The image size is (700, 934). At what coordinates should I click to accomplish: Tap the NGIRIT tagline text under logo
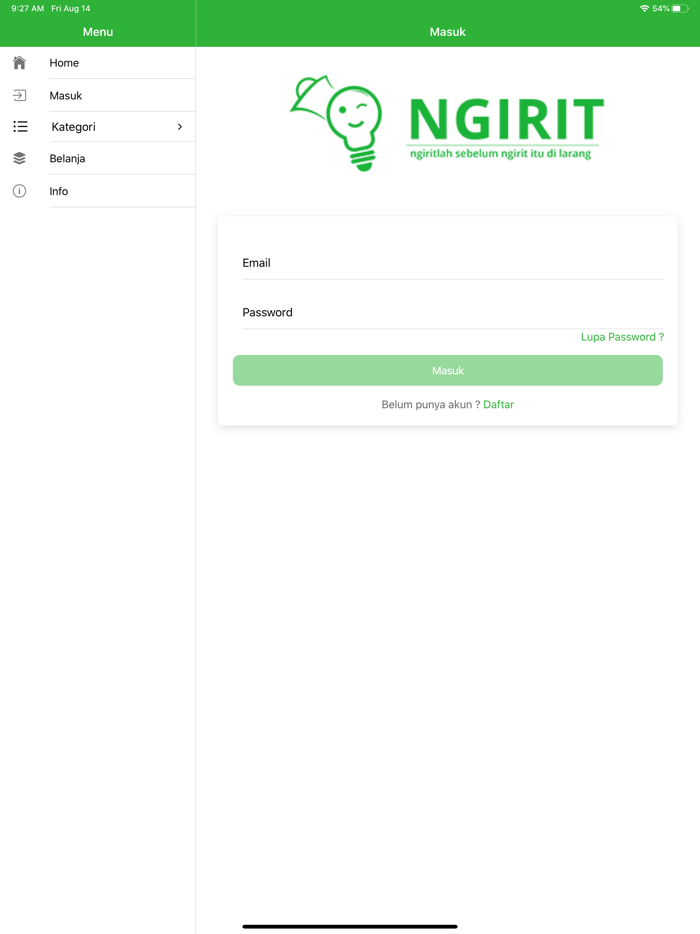pyautogui.click(x=500, y=154)
